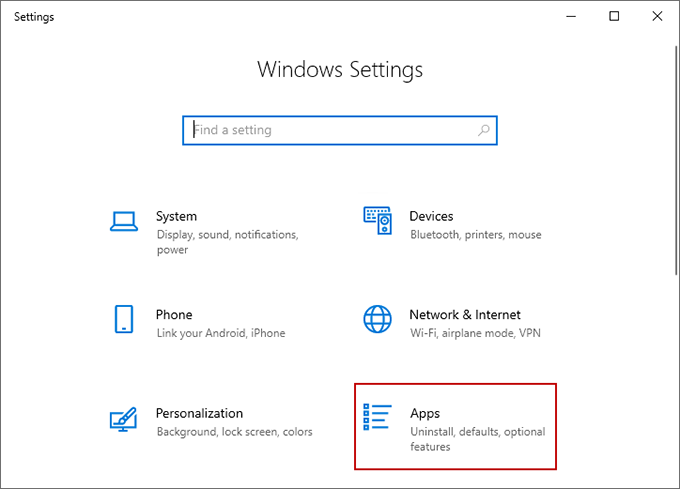Click 'Uninstall, defaults, optional features' description
The image size is (680, 489).
coord(478,439)
